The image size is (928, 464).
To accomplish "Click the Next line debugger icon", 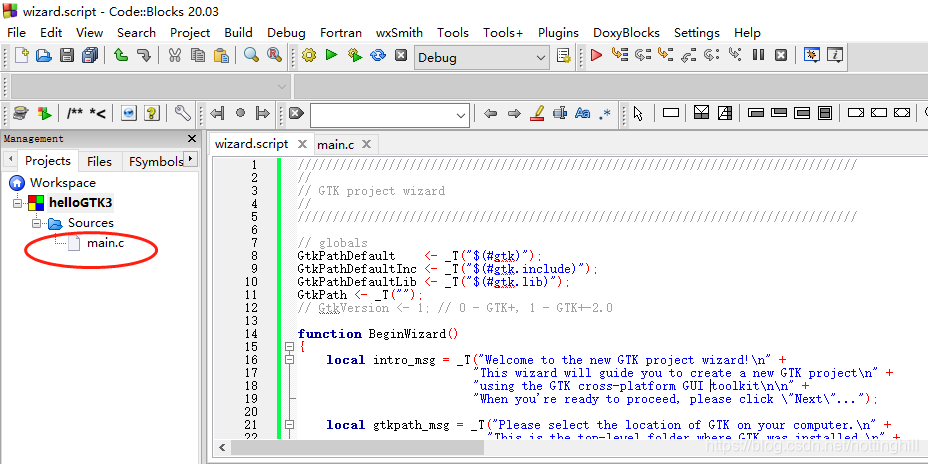I will tap(643, 55).
